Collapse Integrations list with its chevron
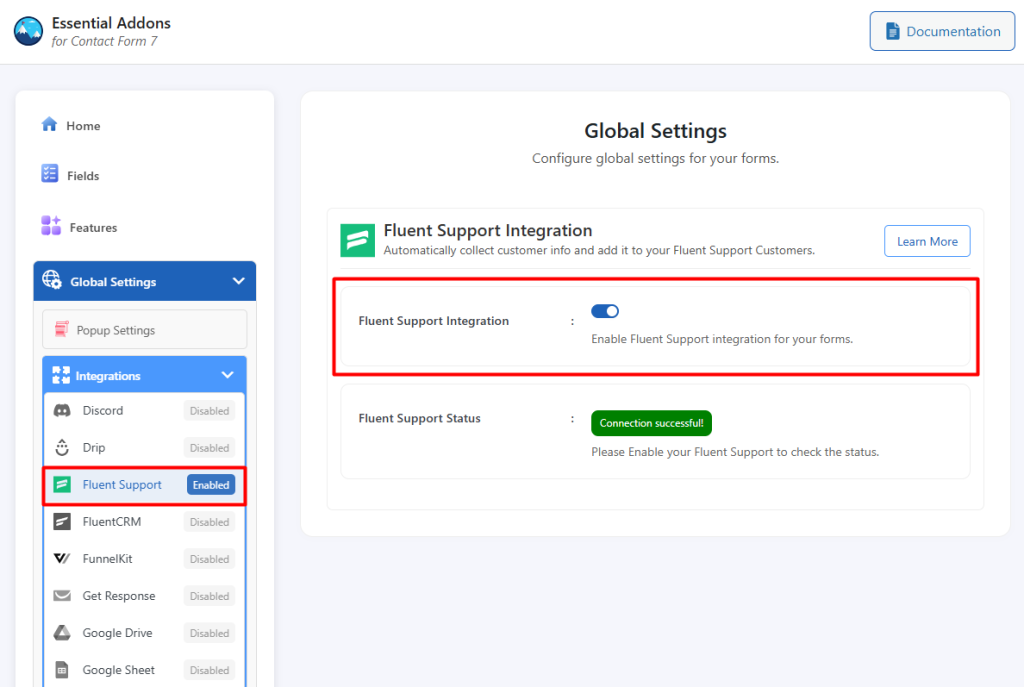This screenshot has height=687, width=1024. tap(227, 375)
